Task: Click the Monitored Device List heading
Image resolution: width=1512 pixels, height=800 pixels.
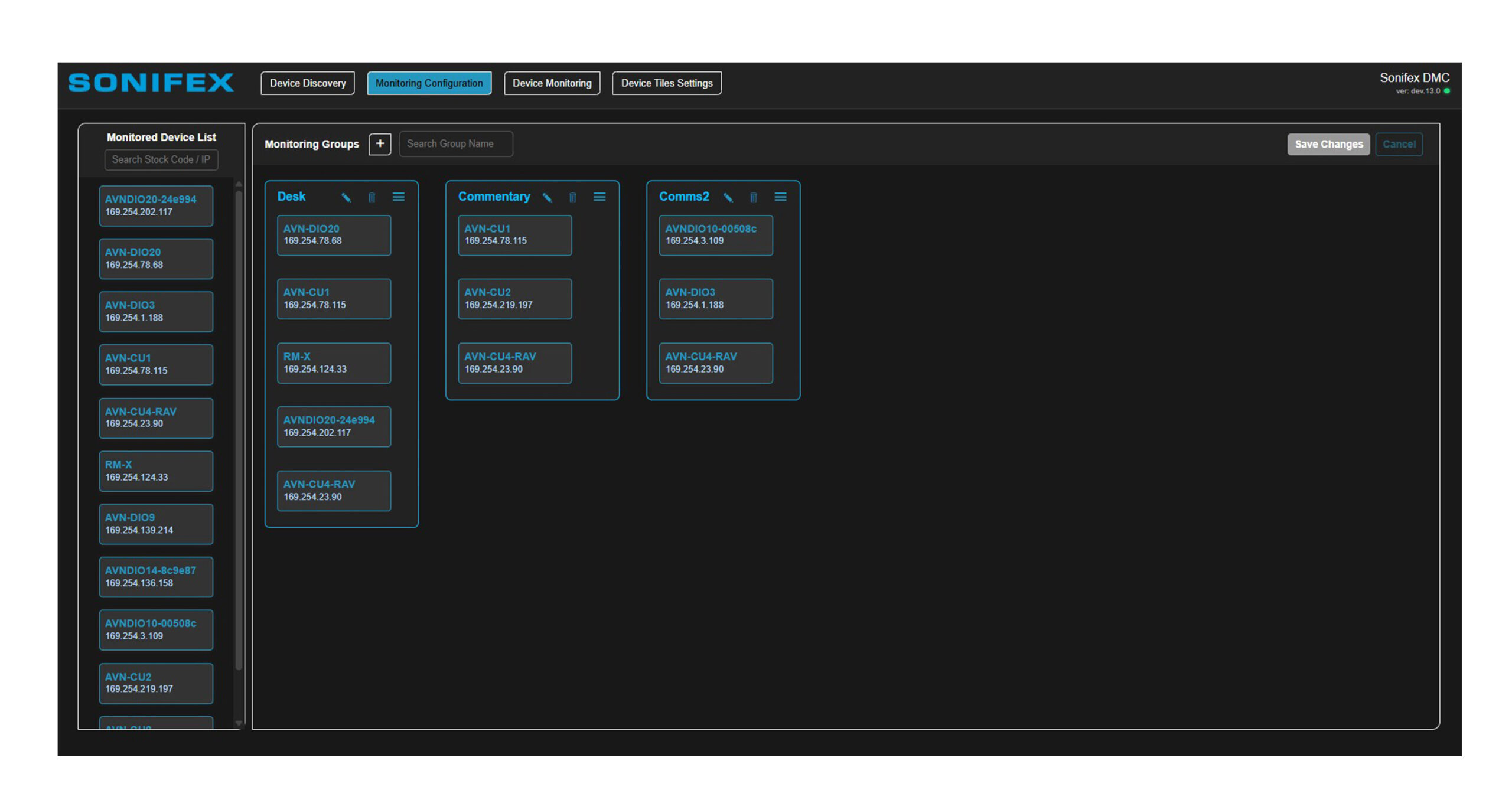Action: coord(161,137)
